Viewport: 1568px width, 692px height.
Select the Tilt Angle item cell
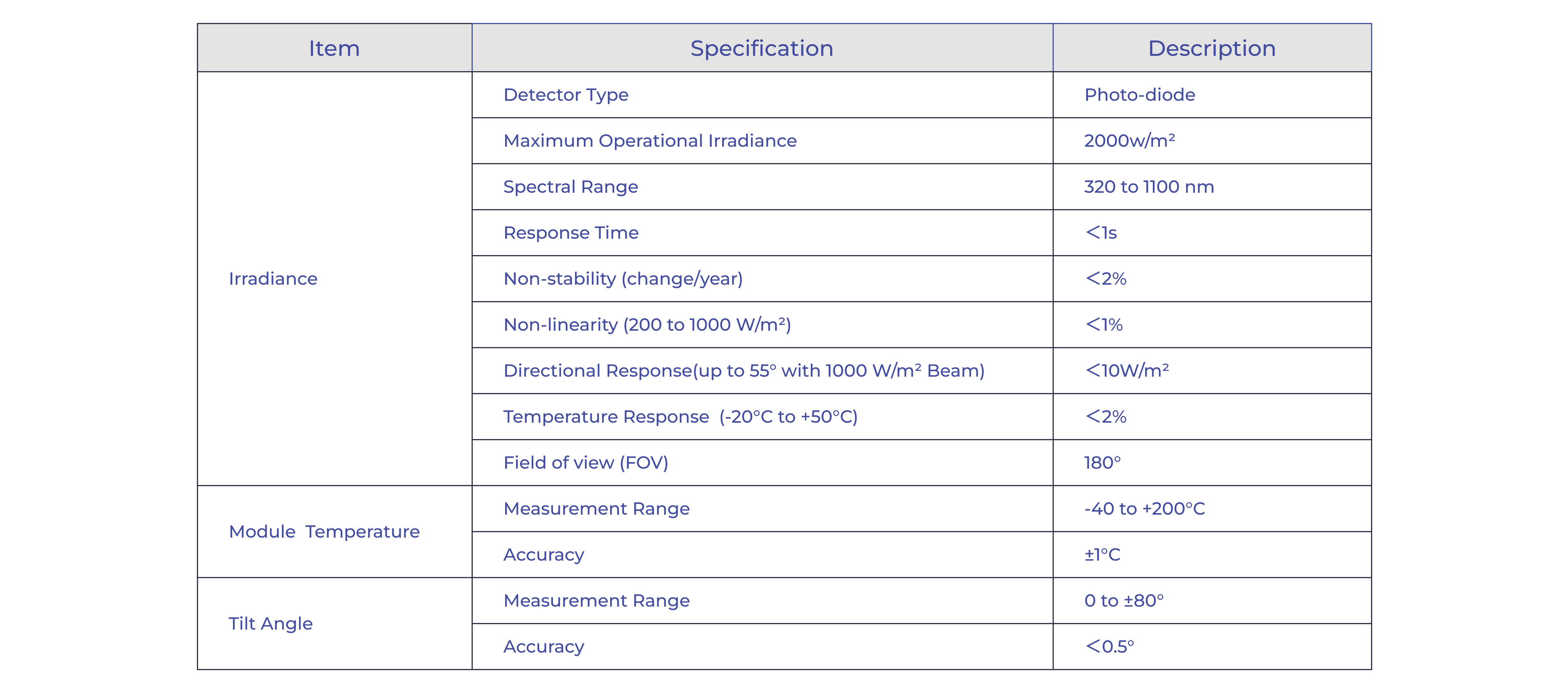(x=271, y=624)
